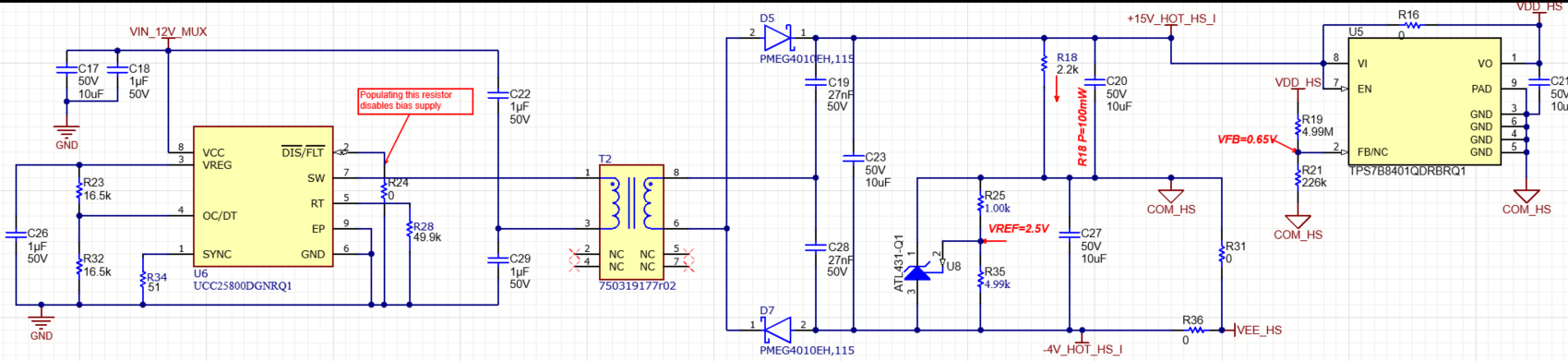Select the D5 Schottky diode symbol
This screenshot has width=1568, height=361.
[779, 38]
